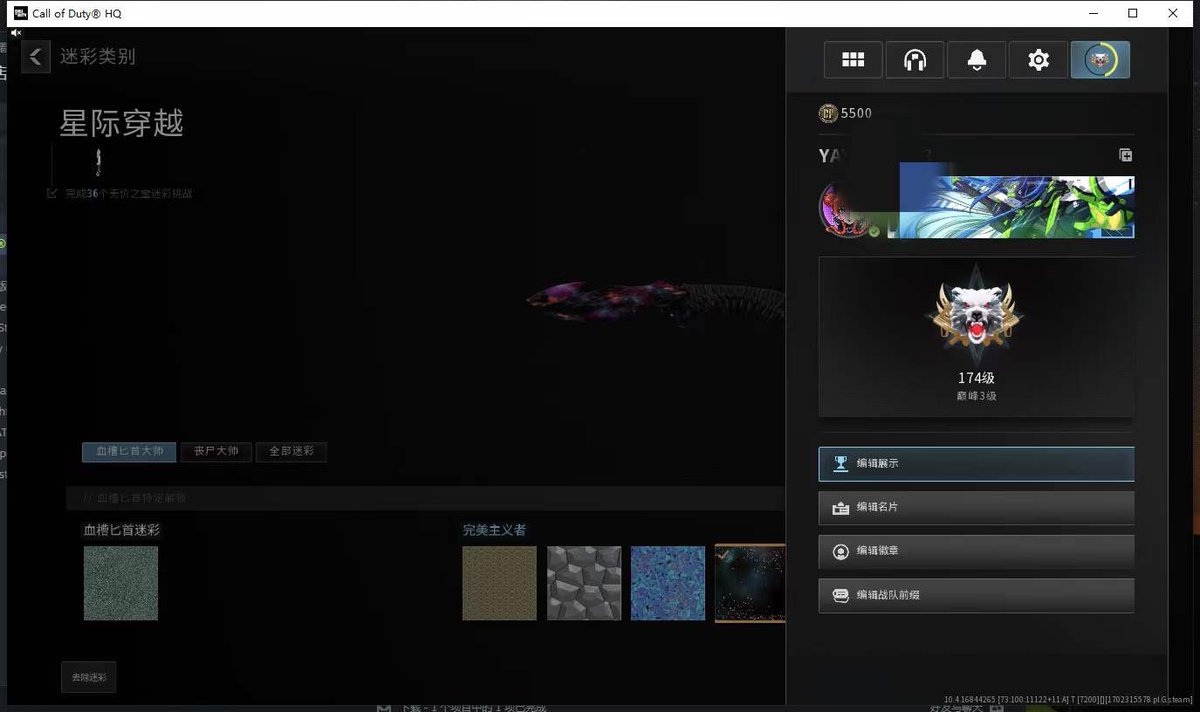Click the 巅峰3级 prestige text
This screenshot has width=1200, height=712.
coord(976,396)
